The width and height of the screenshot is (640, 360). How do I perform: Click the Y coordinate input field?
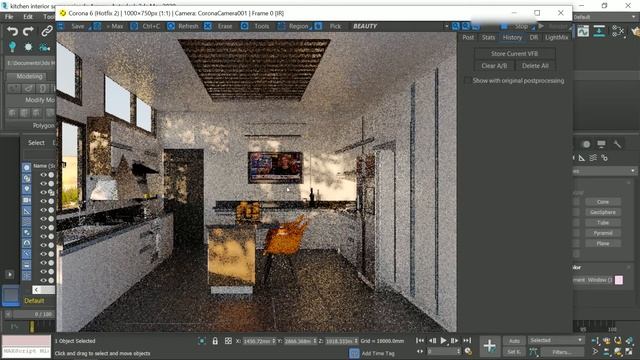point(300,341)
